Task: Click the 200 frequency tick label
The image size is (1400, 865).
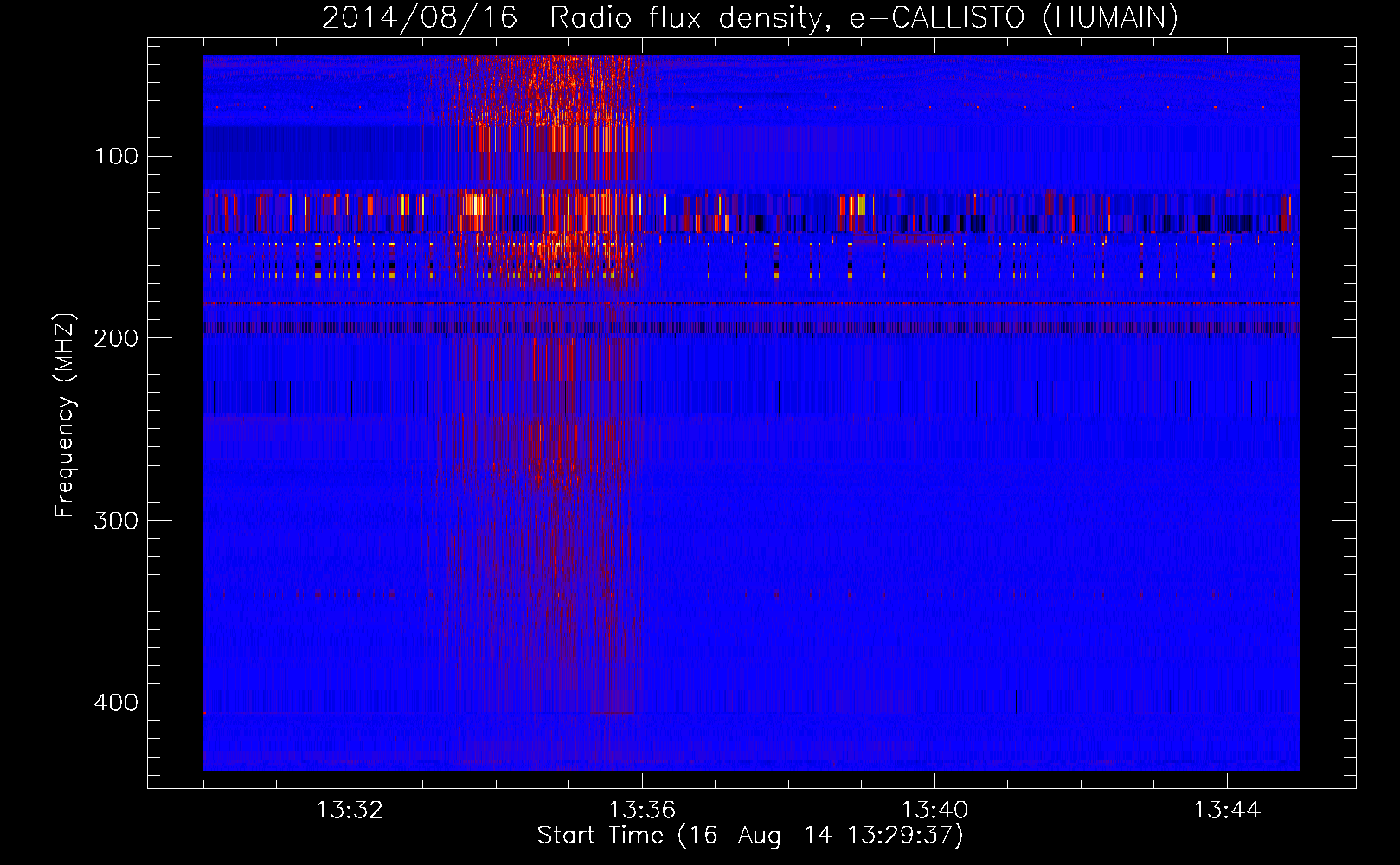Action: point(116,338)
